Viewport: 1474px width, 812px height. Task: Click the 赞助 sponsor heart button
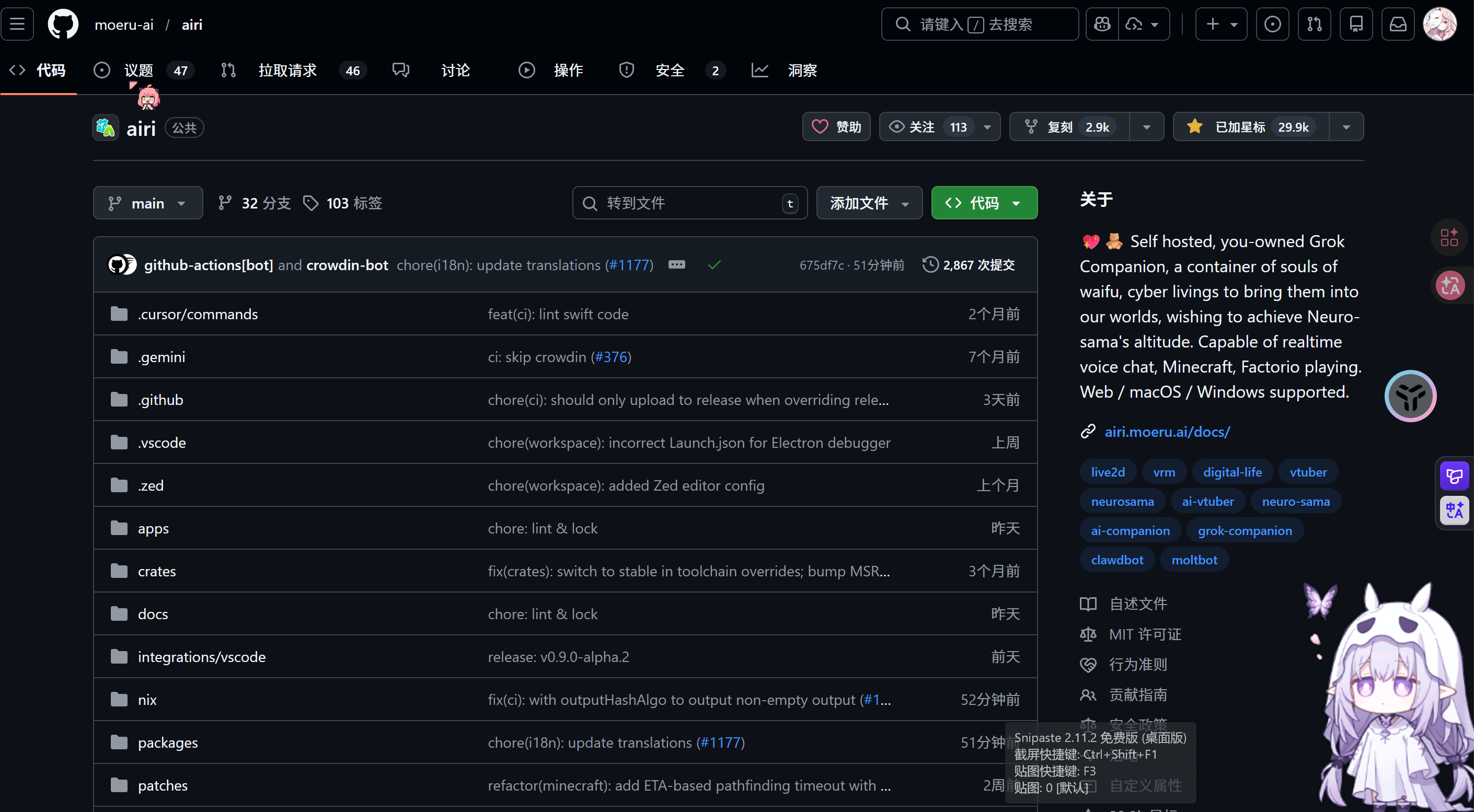click(836, 127)
